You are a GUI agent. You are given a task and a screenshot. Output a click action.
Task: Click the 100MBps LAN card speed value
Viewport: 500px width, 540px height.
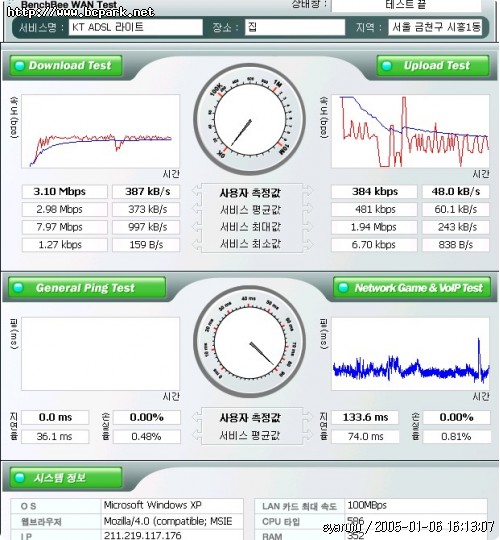[367, 505]
